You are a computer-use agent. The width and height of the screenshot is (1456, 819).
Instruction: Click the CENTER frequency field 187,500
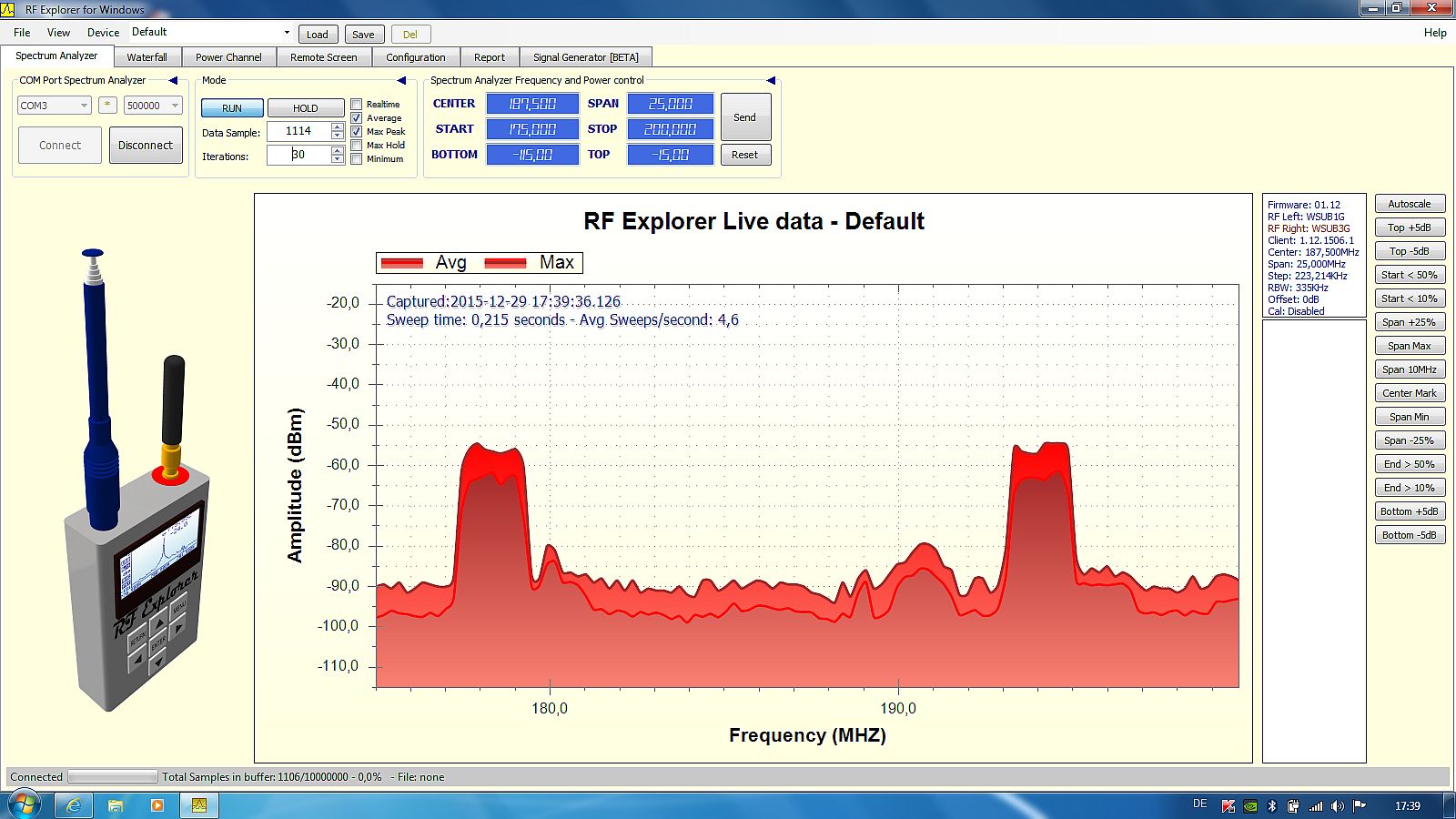tap(532, 104)
